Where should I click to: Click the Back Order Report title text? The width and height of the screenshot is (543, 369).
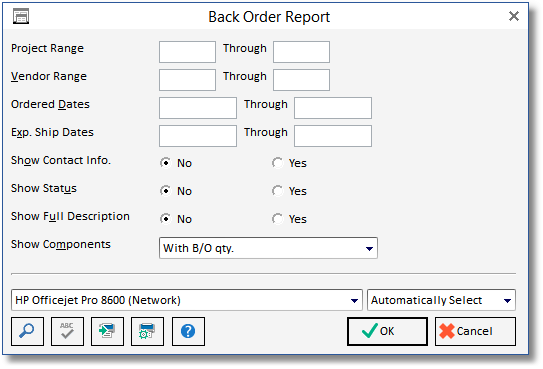[x=269, y=17]
